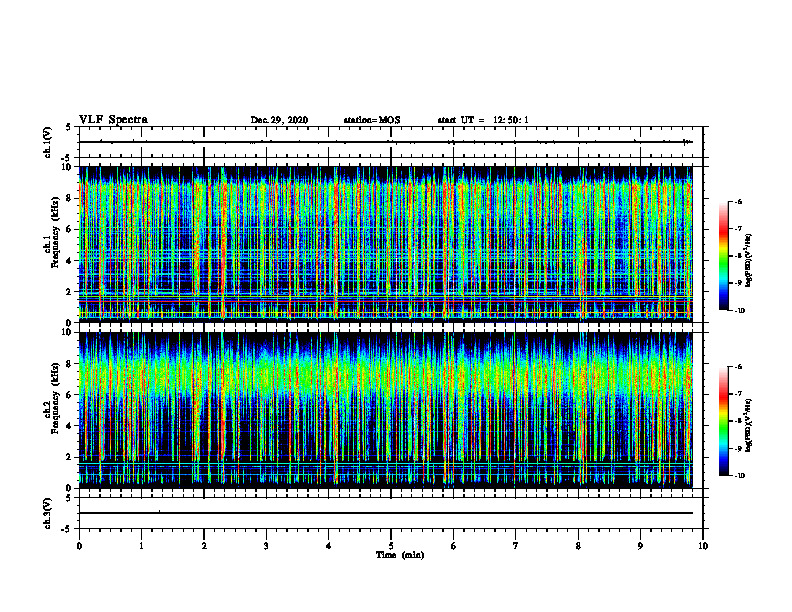Click the time axis tick label '4'

329,546
